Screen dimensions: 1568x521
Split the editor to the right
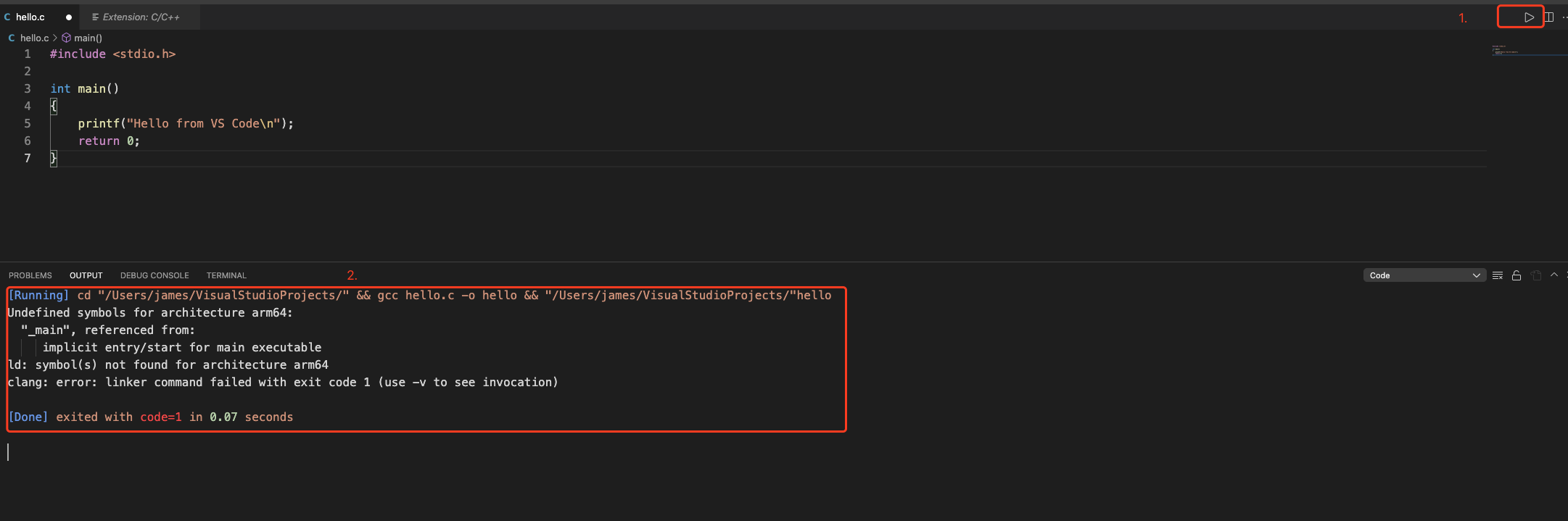click(x=1548, y=17)
